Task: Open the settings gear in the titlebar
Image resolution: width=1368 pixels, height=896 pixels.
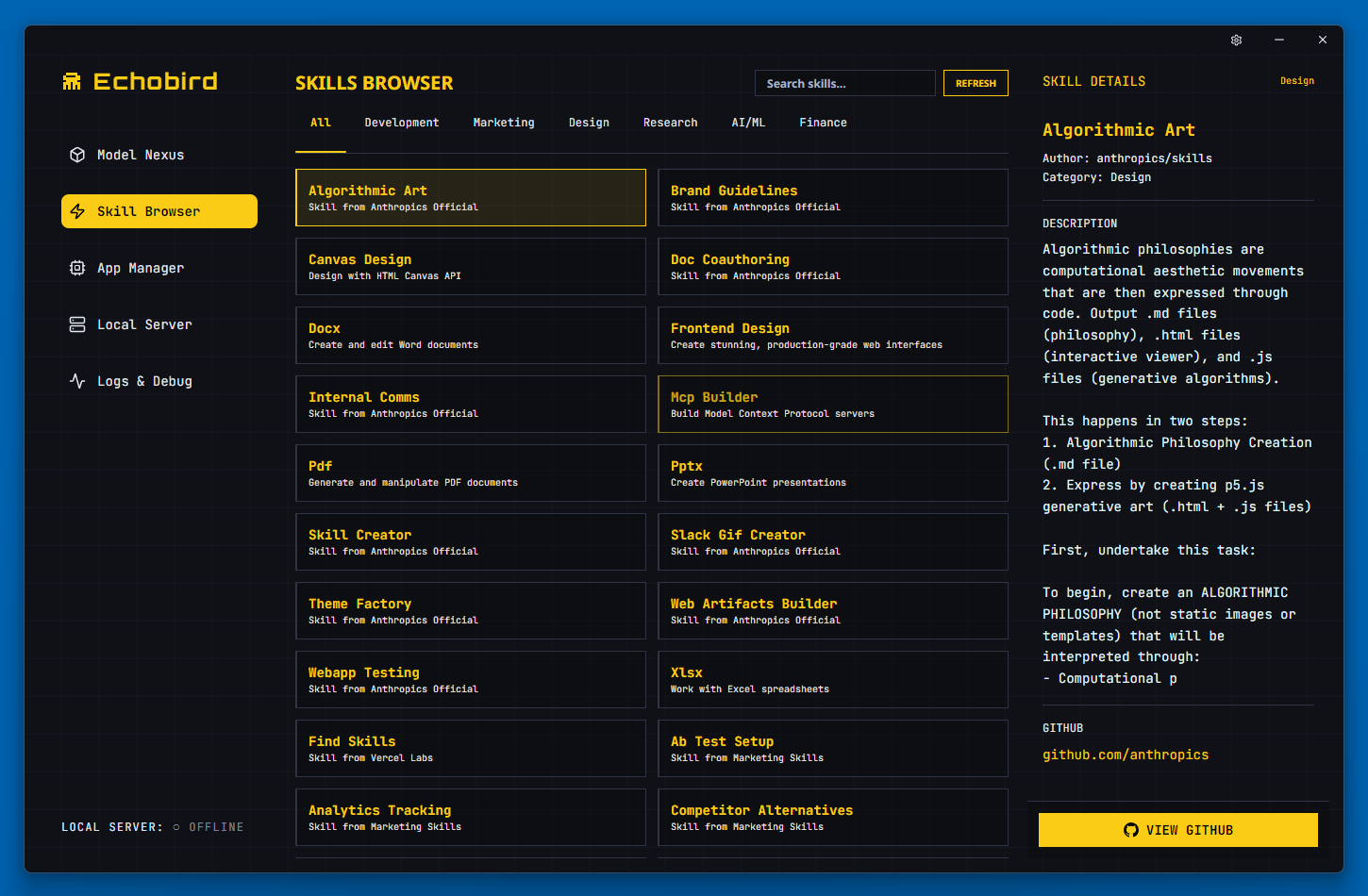Action: [1236, 40]
